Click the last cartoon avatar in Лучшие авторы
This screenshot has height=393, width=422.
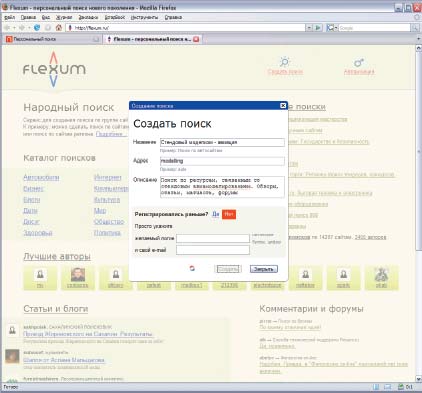coord(381,275)
